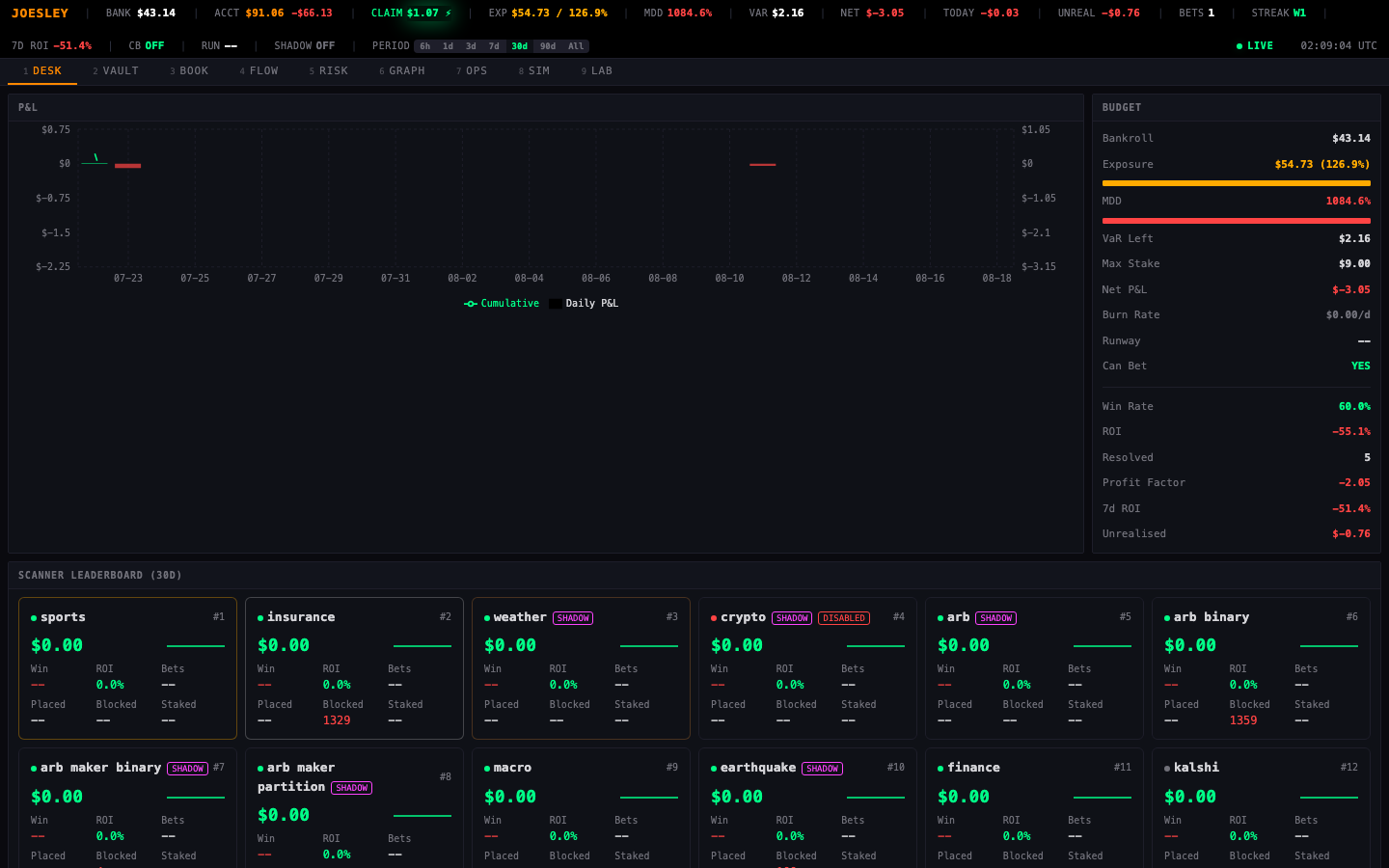The height and width of the screenshot is (868, 1389).
Task: Click the Cumulative legend marker icon
Action: (471, 304)
